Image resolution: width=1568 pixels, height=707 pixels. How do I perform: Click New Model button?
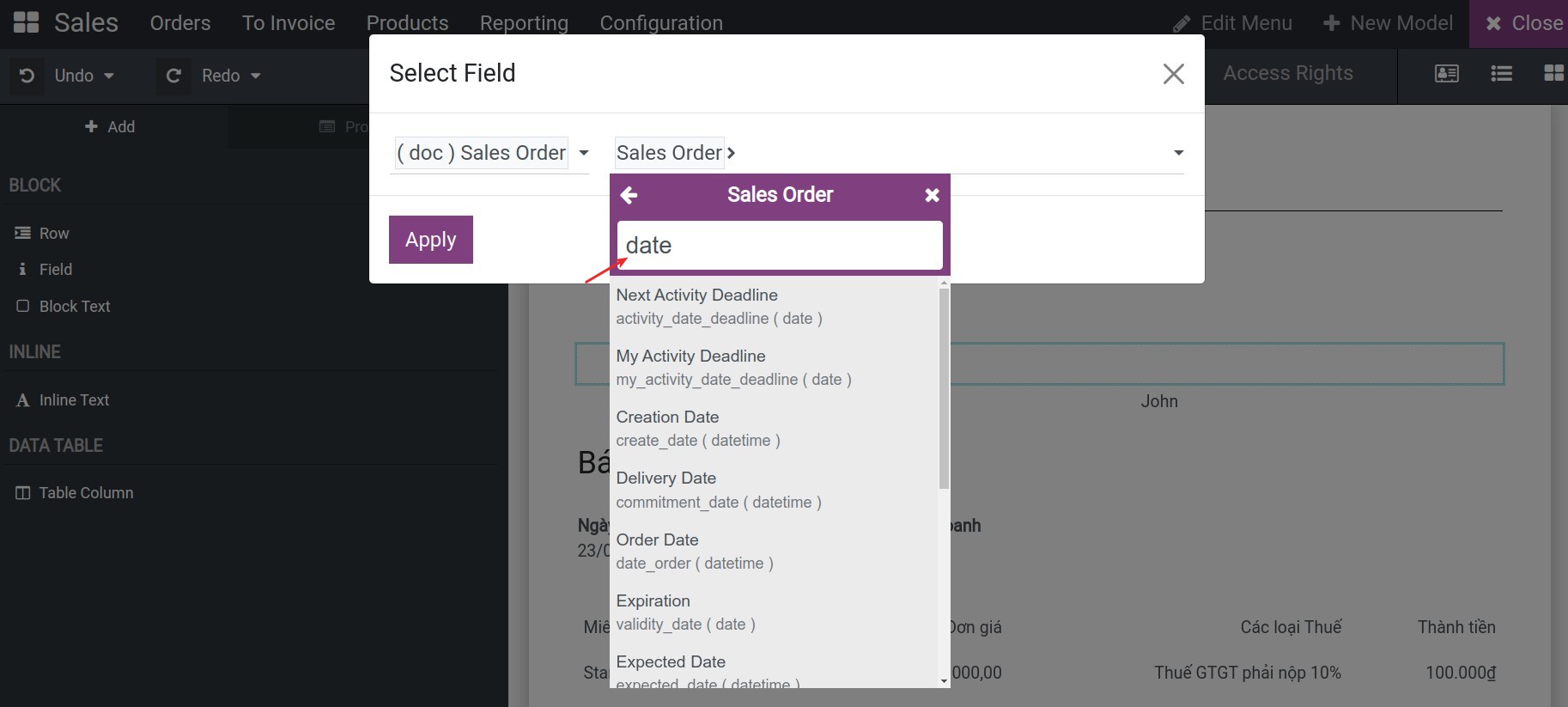[1388, 23]
